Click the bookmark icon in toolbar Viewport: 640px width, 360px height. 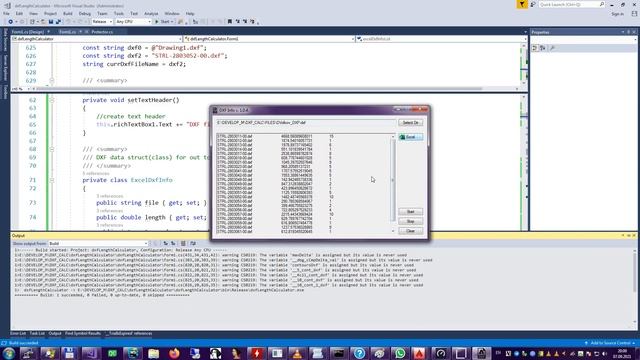(230, 22)
